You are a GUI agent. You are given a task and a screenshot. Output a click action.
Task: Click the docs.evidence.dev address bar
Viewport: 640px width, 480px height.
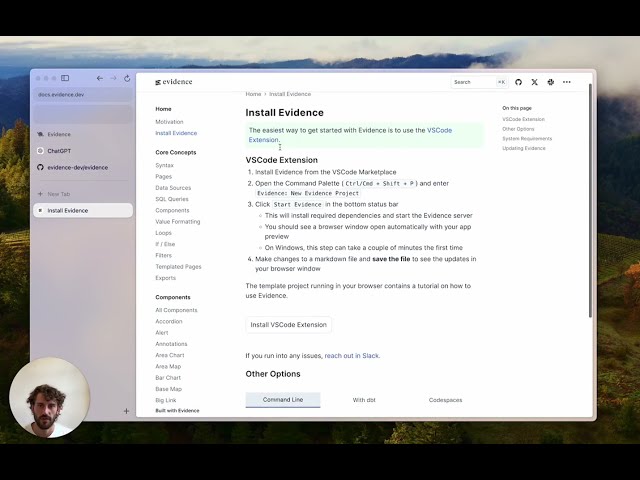pyautogui.click(x=83, y=94)
